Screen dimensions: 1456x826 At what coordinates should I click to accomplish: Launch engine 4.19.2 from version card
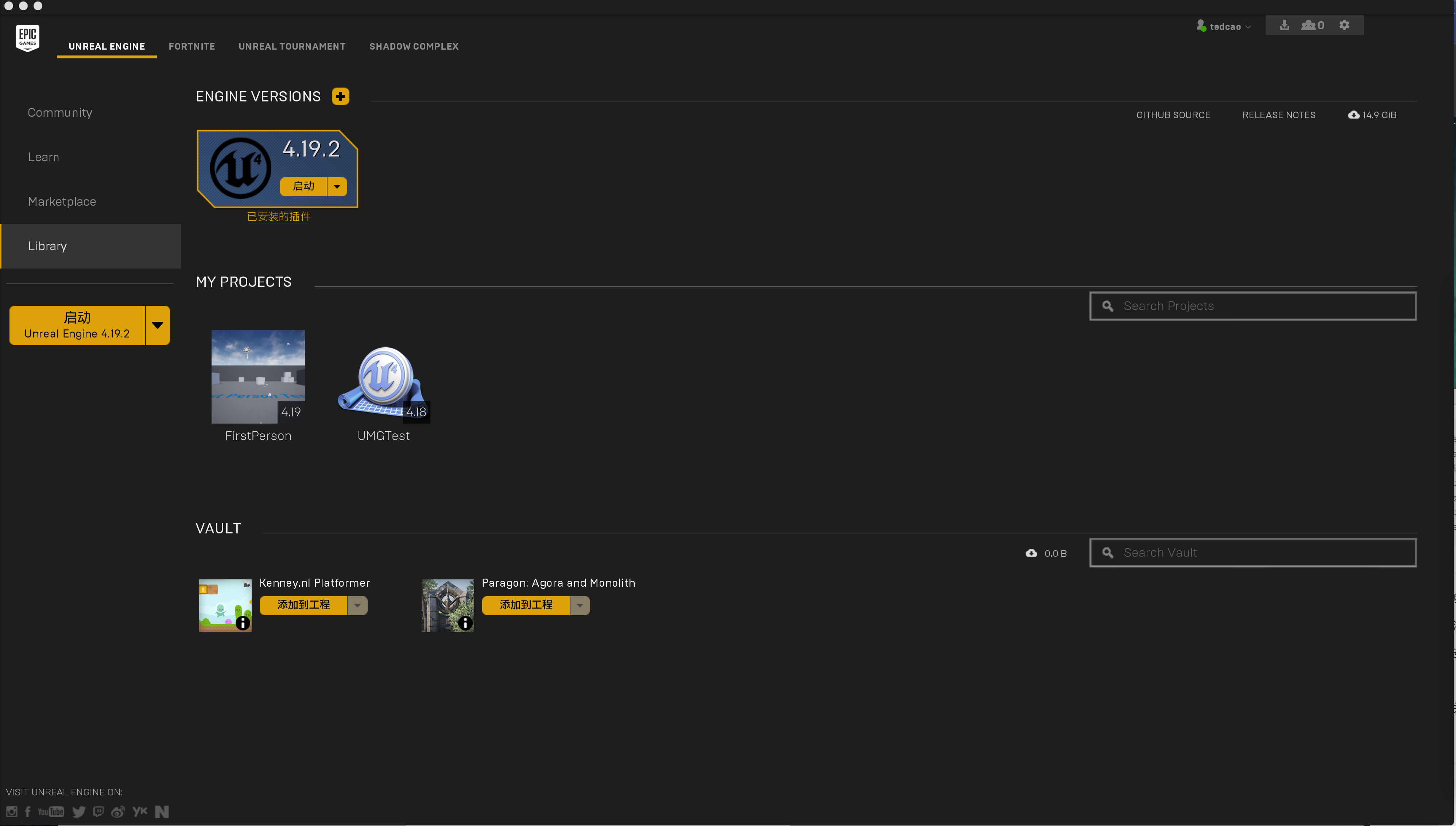[x=303, y=187]
